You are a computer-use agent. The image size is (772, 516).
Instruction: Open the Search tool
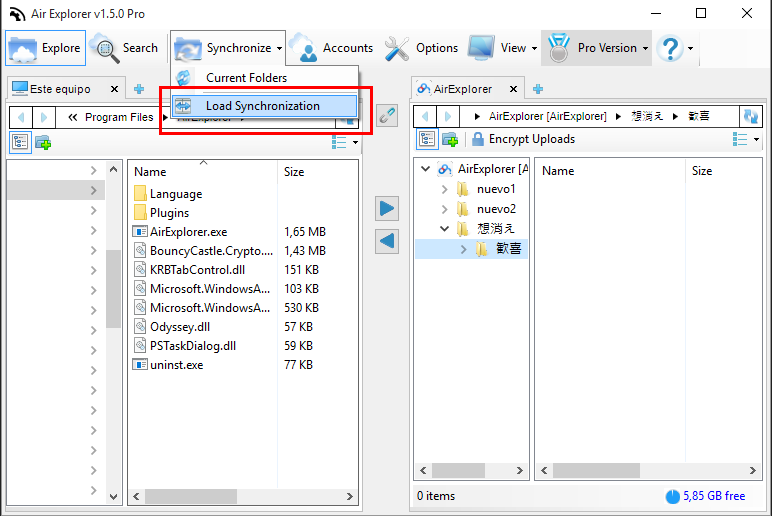pos(127,48)
